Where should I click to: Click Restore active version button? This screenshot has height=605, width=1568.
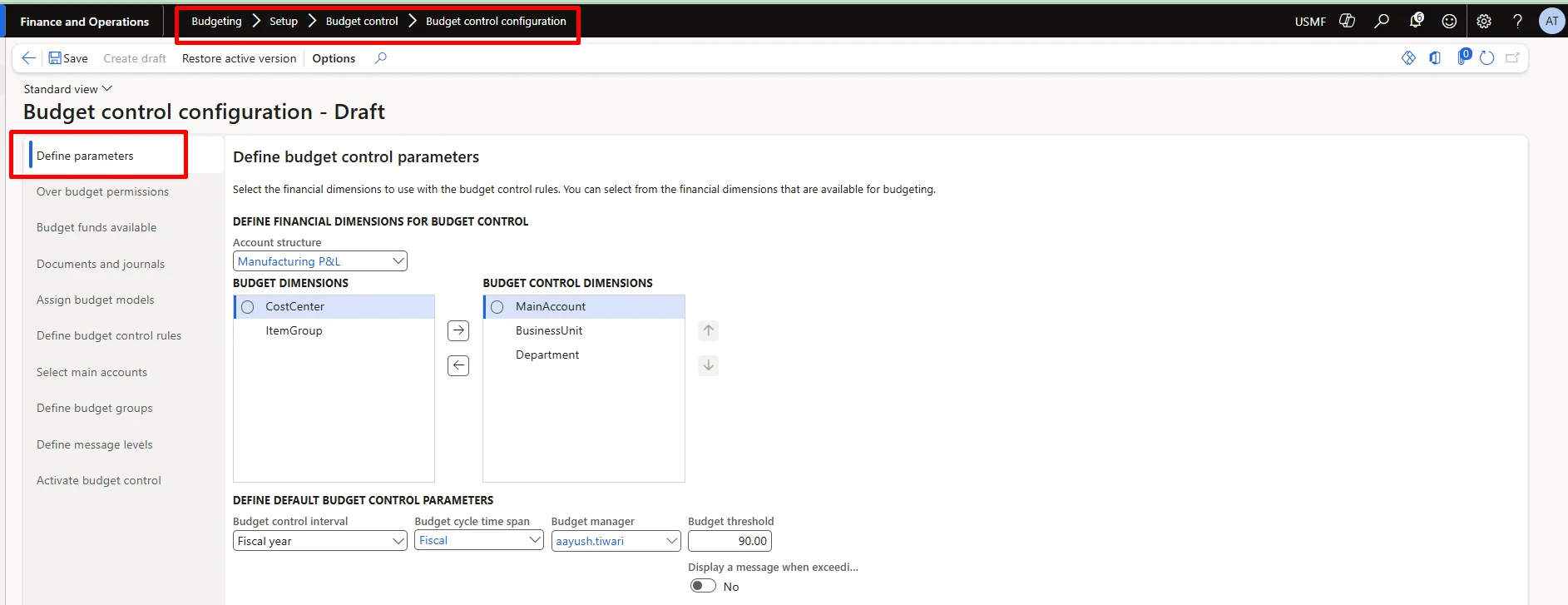(x=240, y=58)
